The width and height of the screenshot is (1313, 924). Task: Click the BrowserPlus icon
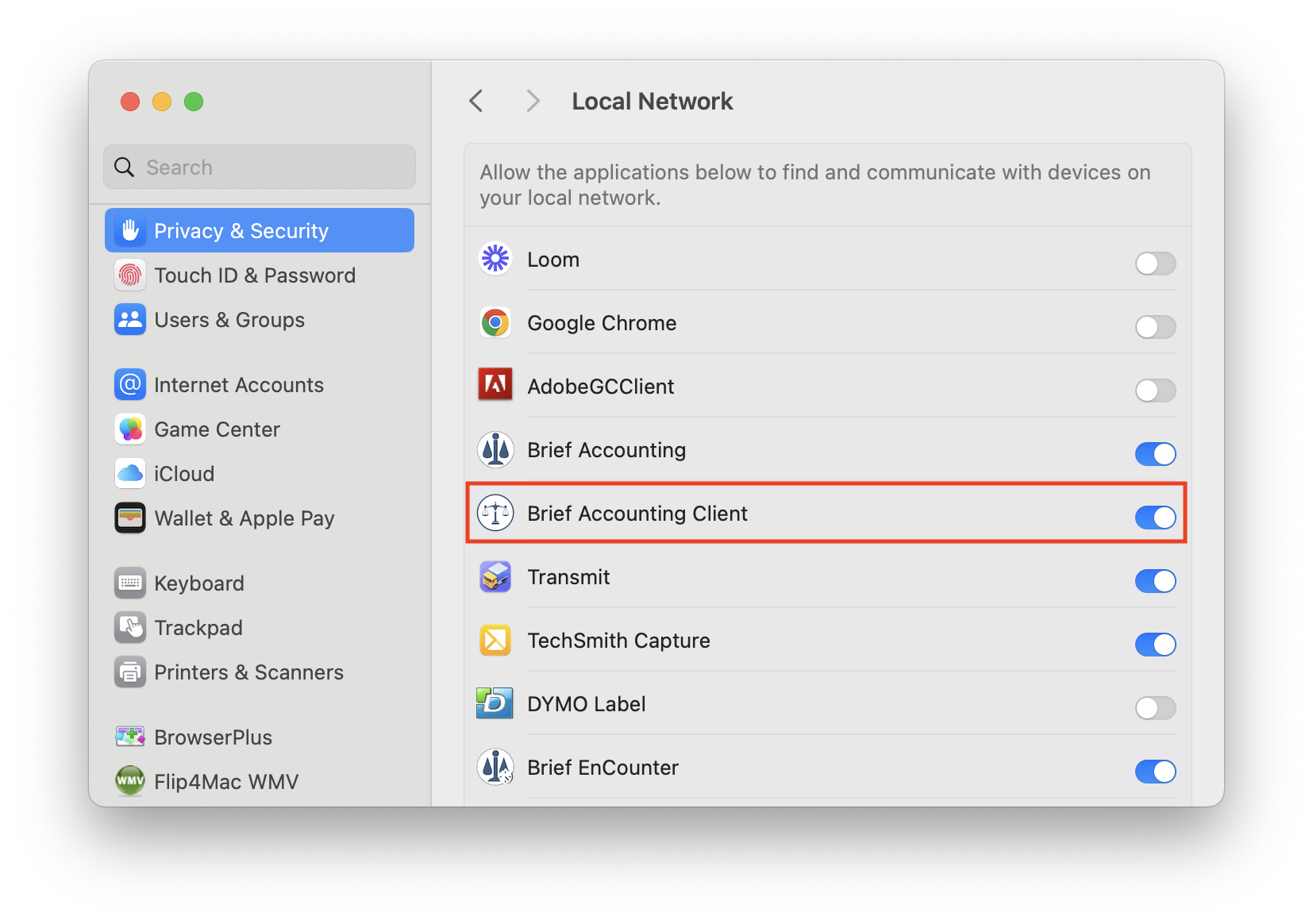[x=130, y=737]
